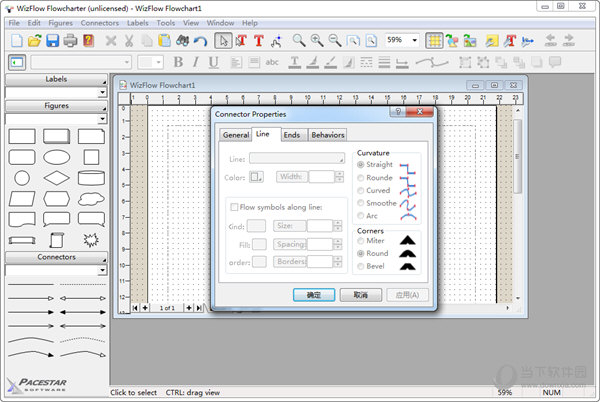
Task: Click the Width input field
Action: point(322,177)
